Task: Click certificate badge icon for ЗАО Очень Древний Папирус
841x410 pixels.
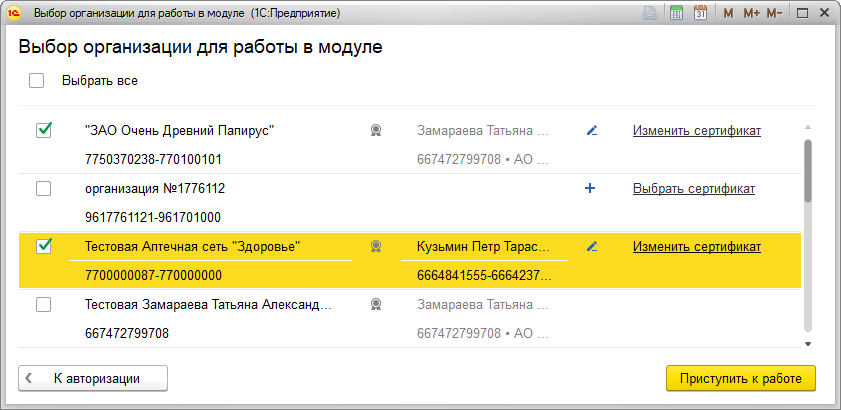Action: (376, 130)
